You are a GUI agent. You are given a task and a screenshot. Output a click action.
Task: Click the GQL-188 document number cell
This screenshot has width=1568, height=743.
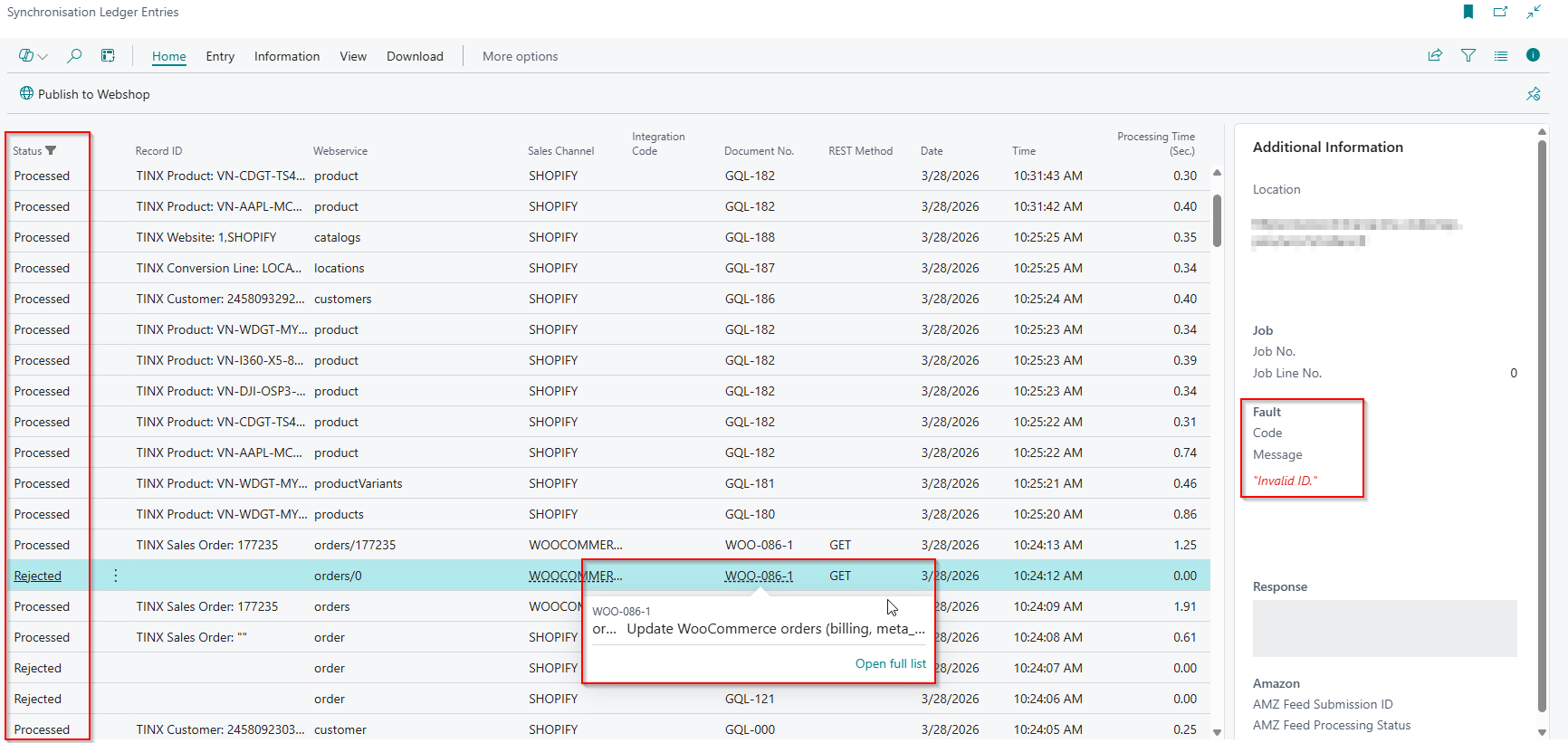[750, 237]
